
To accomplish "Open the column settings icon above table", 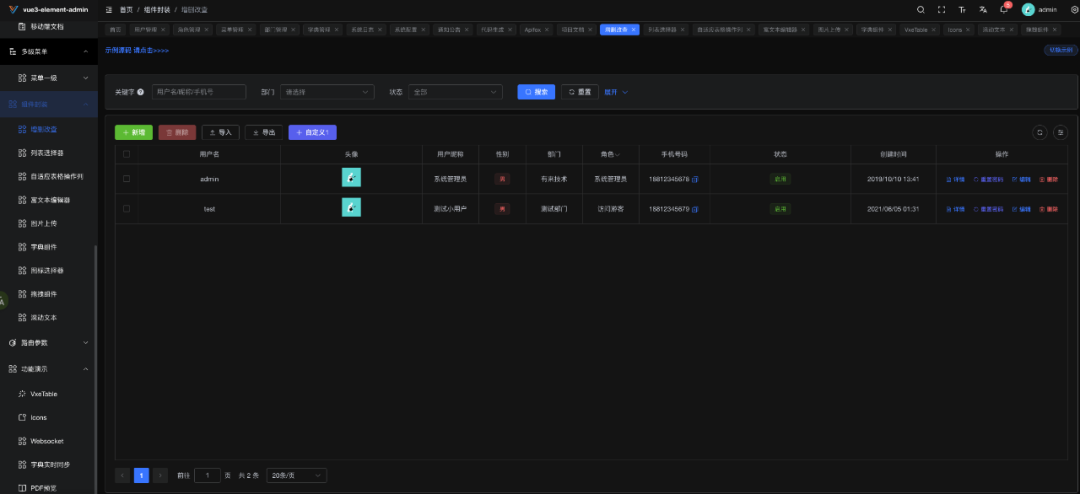I will click(x=1061, y=132).
